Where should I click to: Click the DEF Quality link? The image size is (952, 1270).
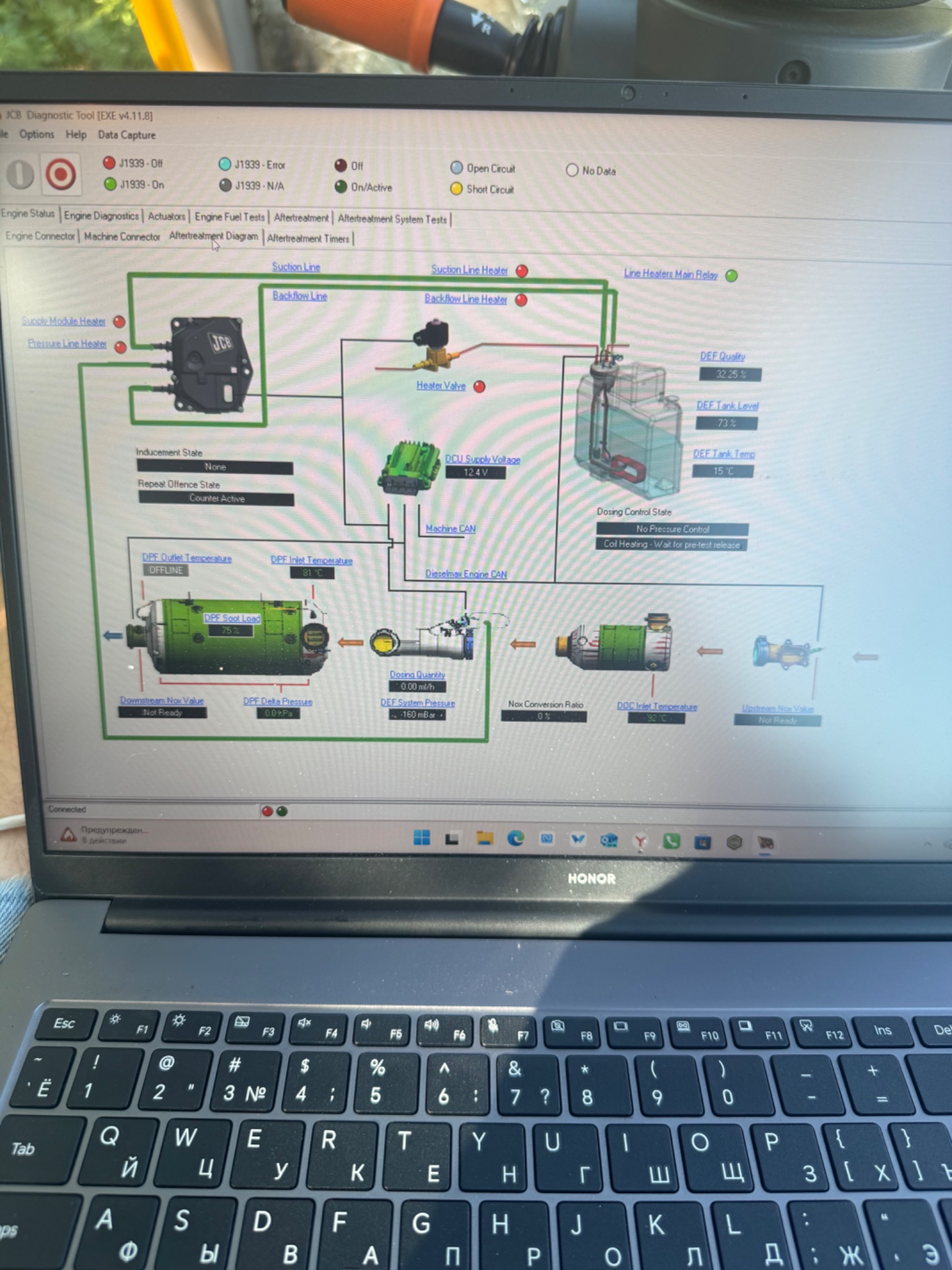pos(723,357)
